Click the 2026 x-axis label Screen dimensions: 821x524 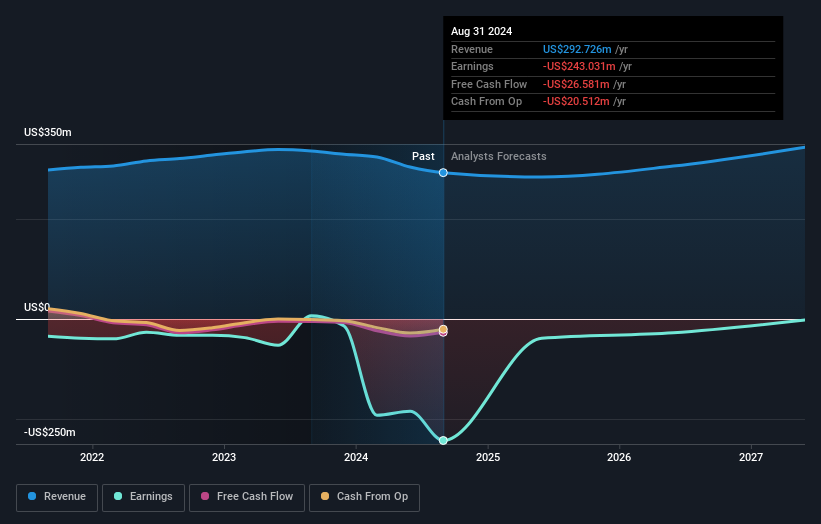[619, 457]
